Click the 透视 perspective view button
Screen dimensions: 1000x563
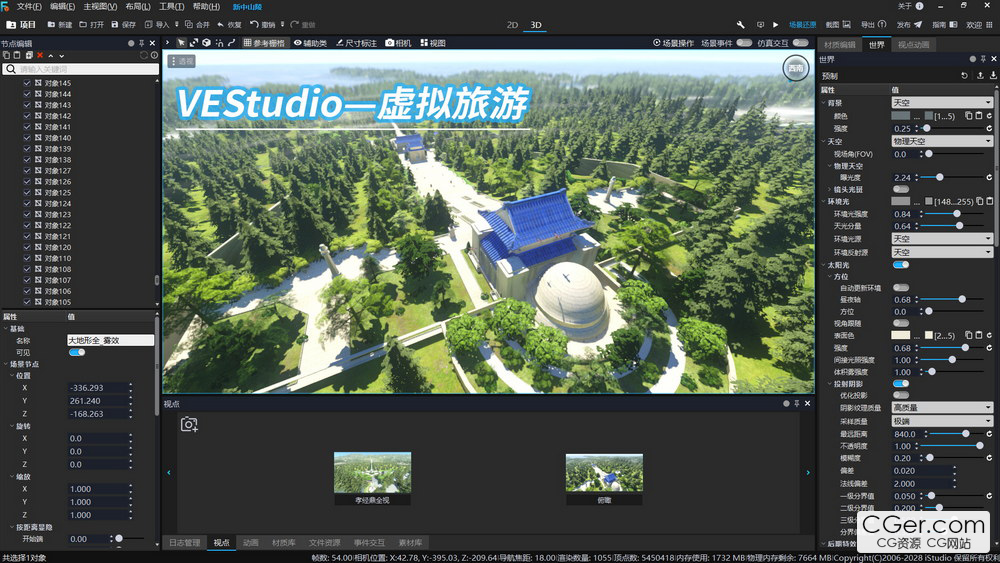182,61
